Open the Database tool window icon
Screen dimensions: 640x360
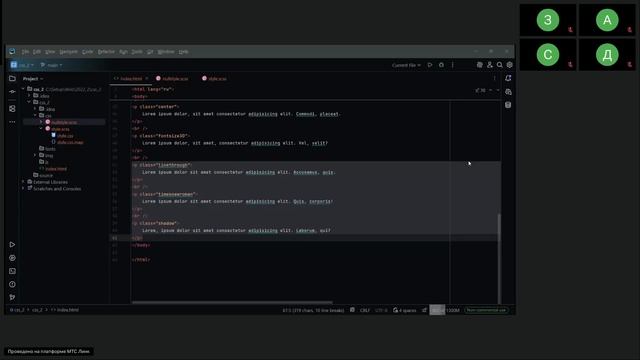(x=508, y=105)
